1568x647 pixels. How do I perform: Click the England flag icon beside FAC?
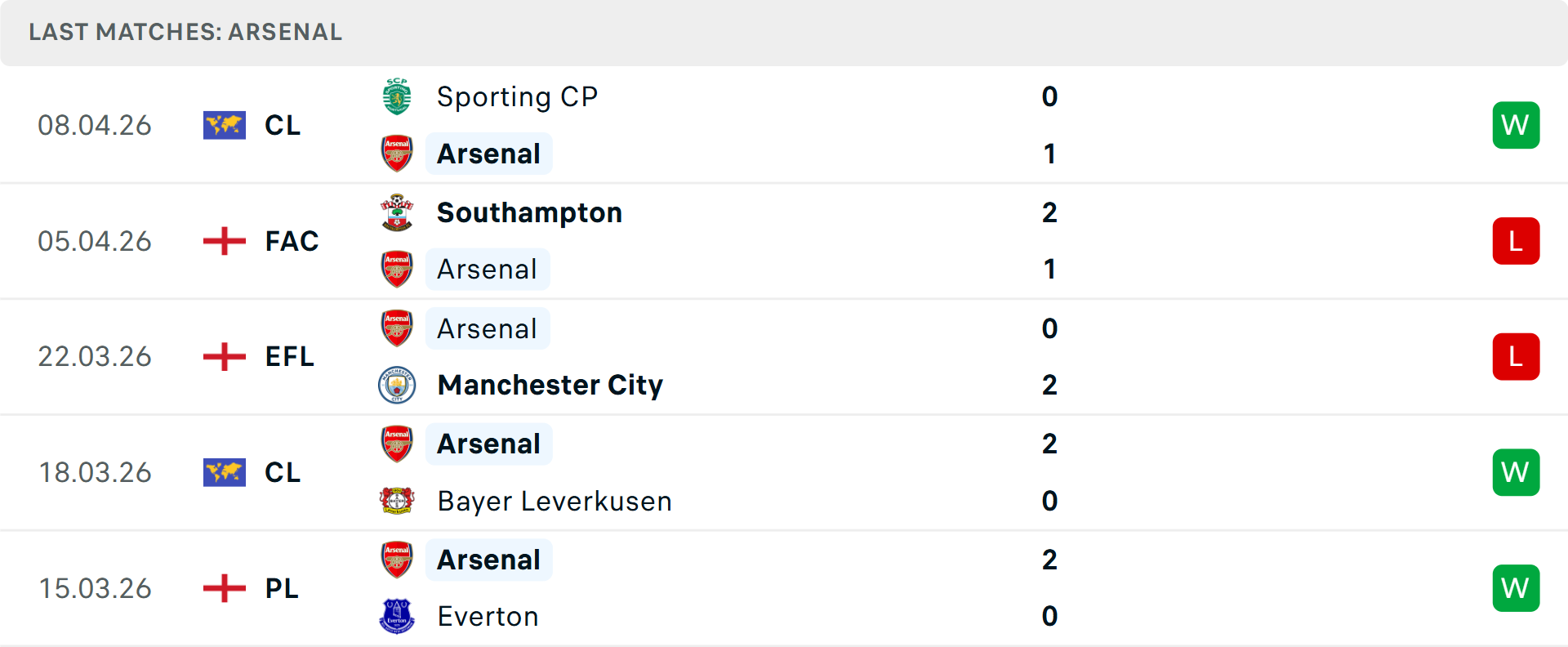pyautogui.click(x=225, y=240)
